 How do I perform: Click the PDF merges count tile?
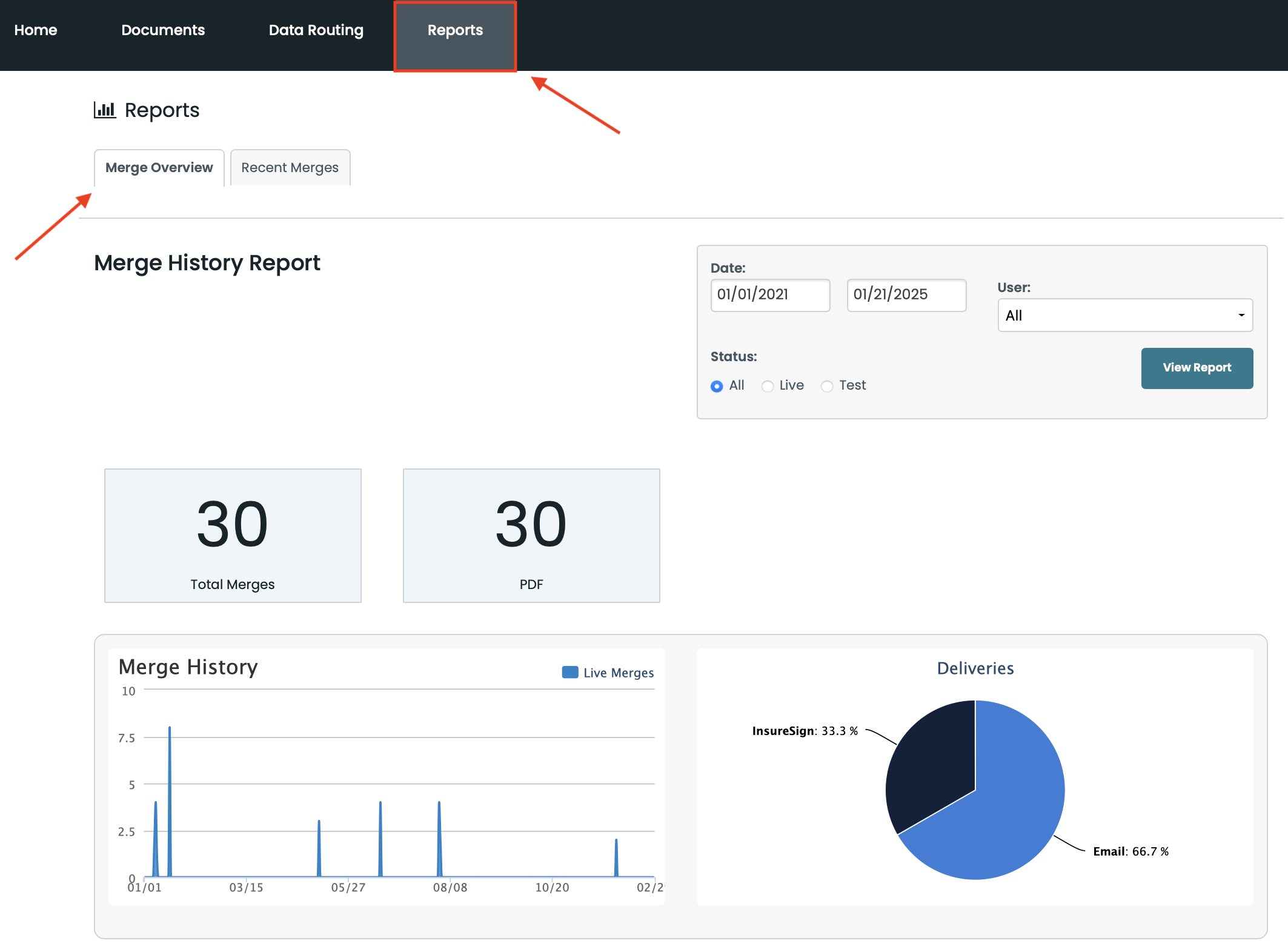(531, 535)
